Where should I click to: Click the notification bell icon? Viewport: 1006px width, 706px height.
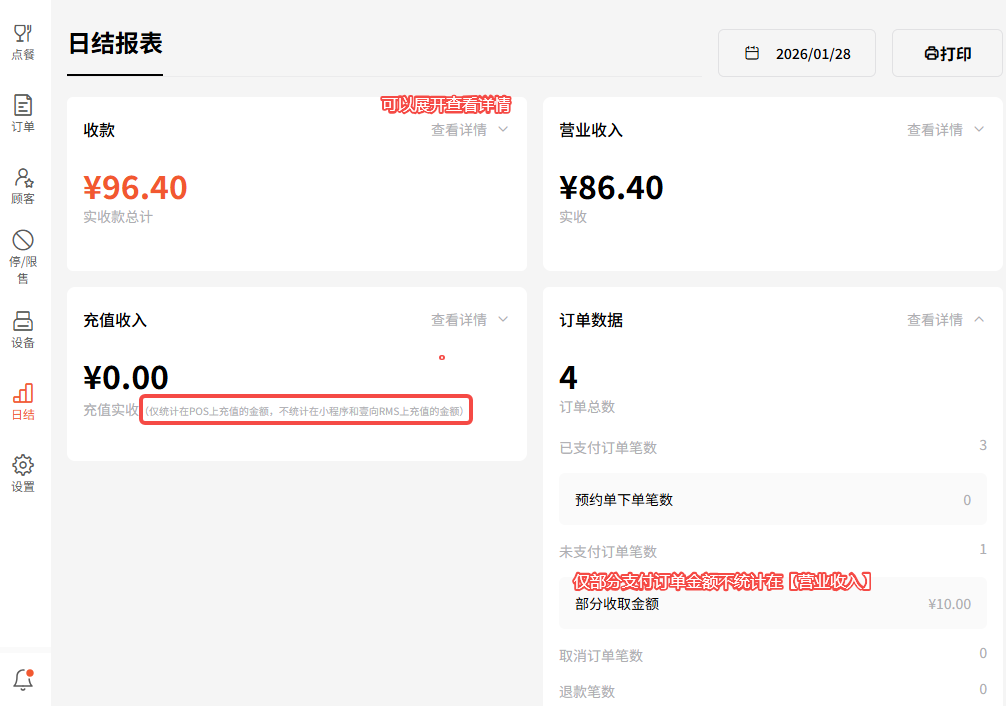pyautogui.click(x=23, y=680)
